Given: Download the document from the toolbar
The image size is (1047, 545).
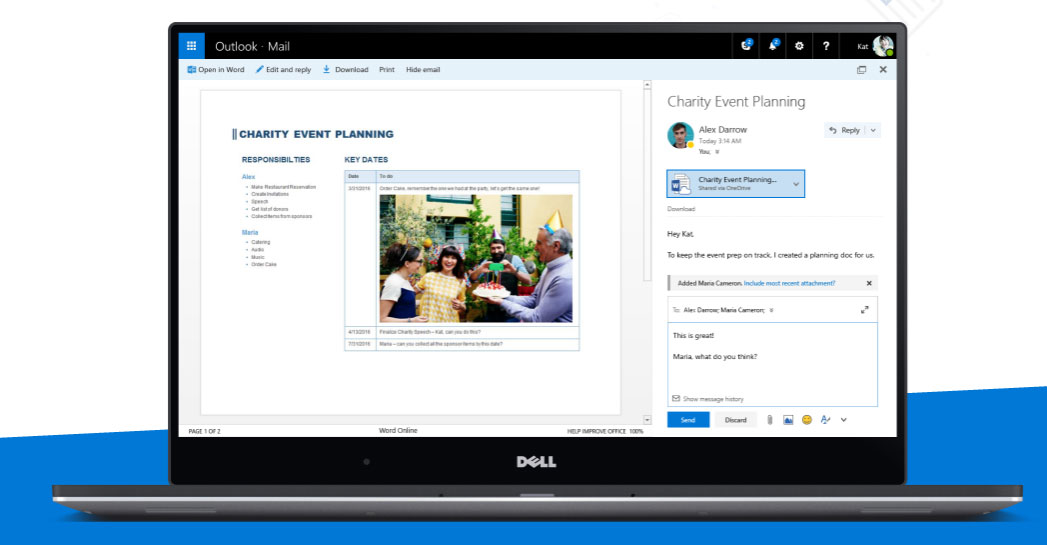Looking at the screenshot, I should 346,69.
